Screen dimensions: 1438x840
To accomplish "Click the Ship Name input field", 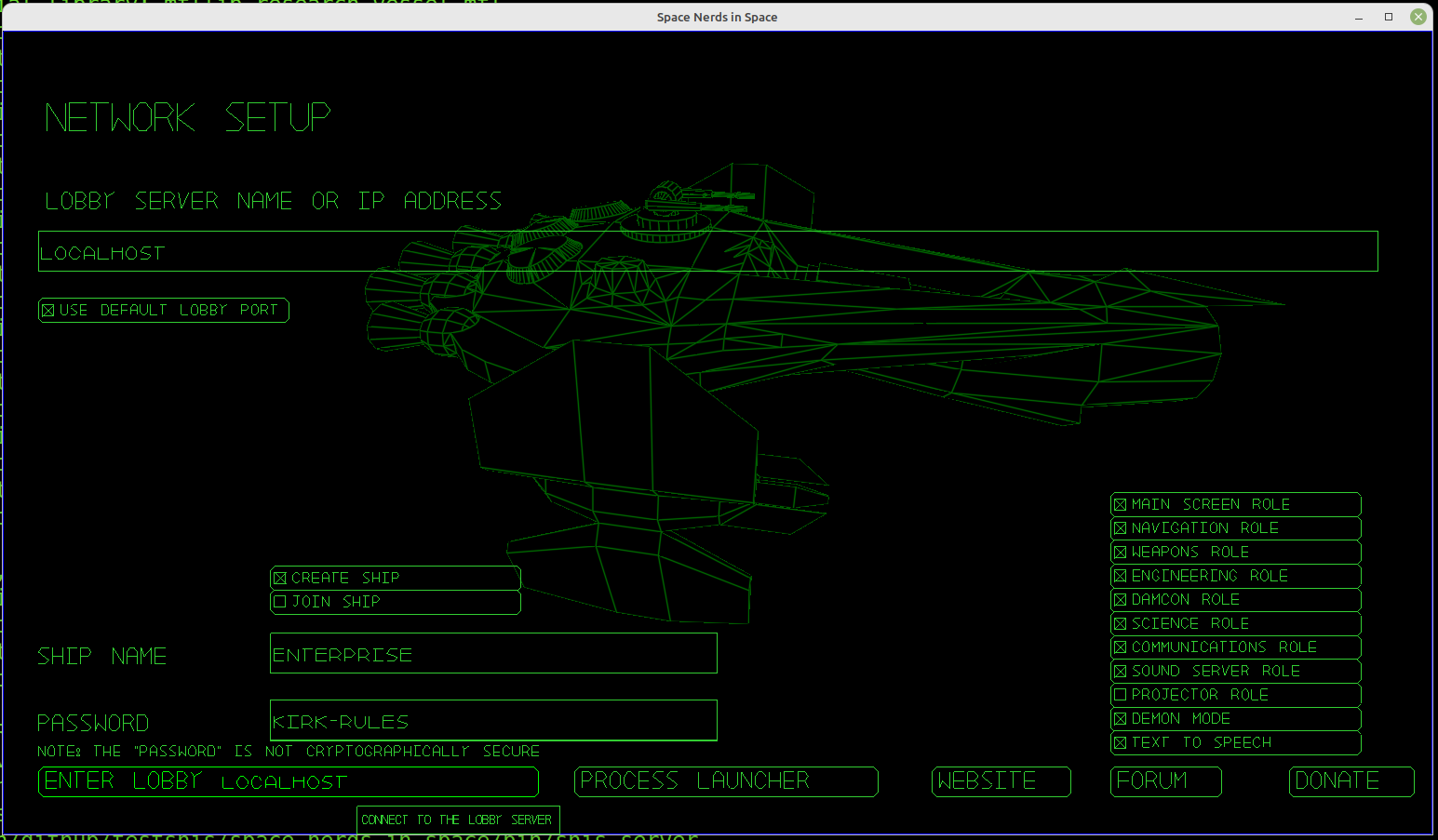I will [493, 653].
